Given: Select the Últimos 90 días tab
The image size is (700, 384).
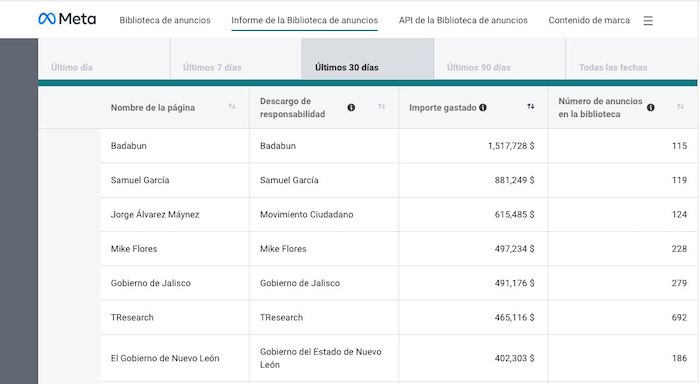Looking at the screenshot, I should 500,59.
